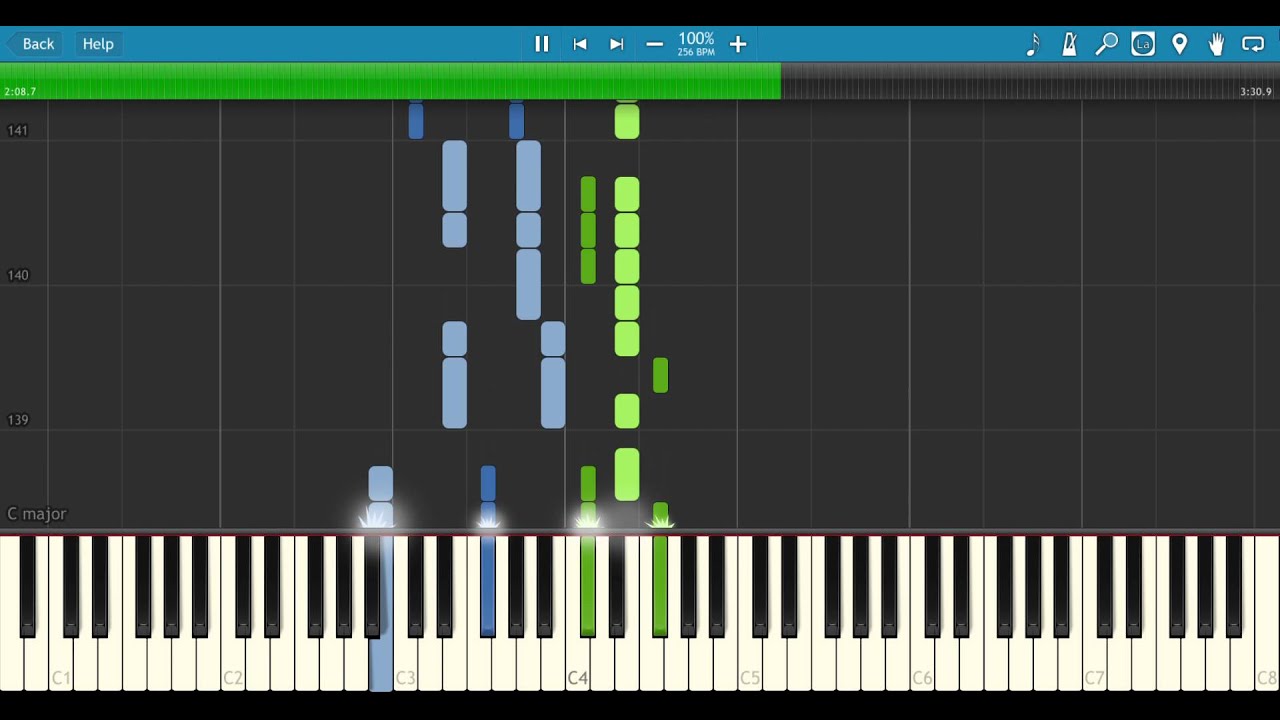Click the 100% tempo display
The width and height of the screenshot is (1280, 720).
pos(696,39)
